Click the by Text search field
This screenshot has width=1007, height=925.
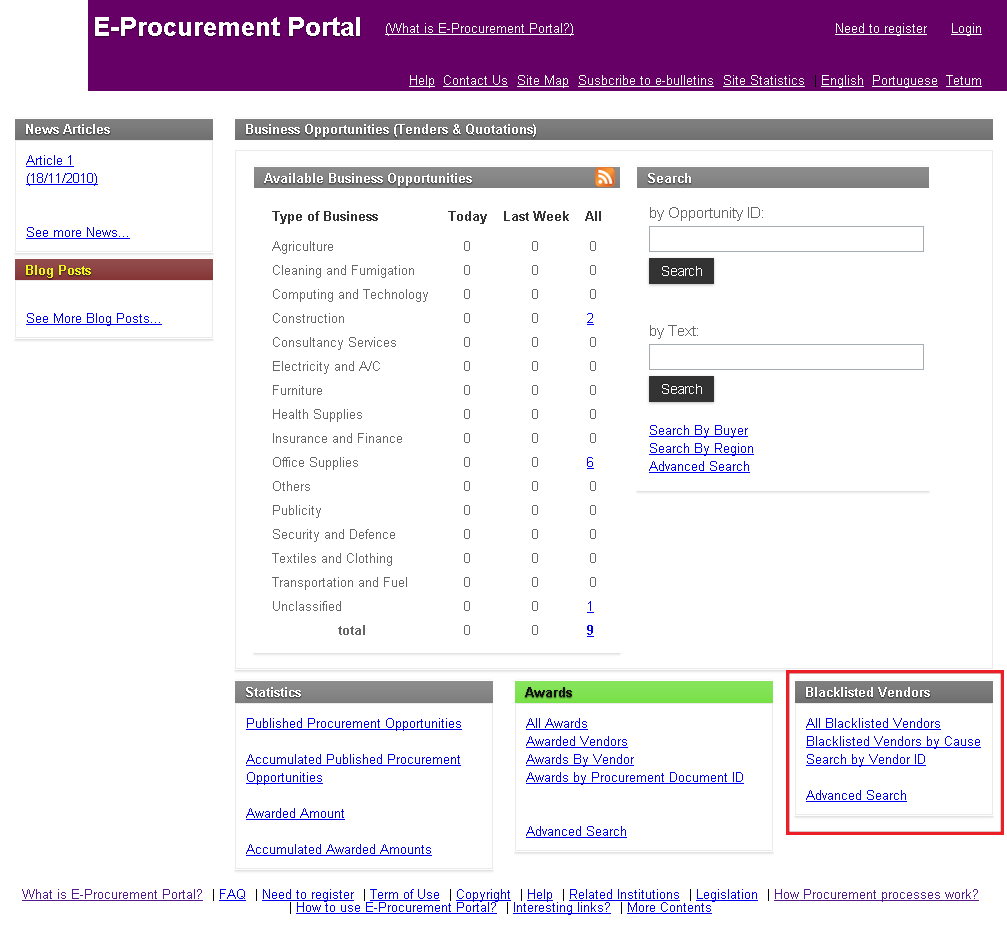click(786, 357)
